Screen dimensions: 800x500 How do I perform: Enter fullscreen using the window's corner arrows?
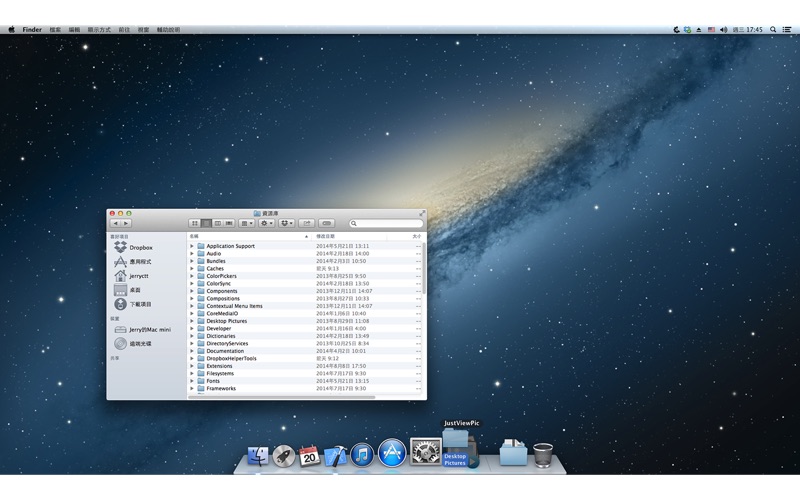click(x=422, y=213)
